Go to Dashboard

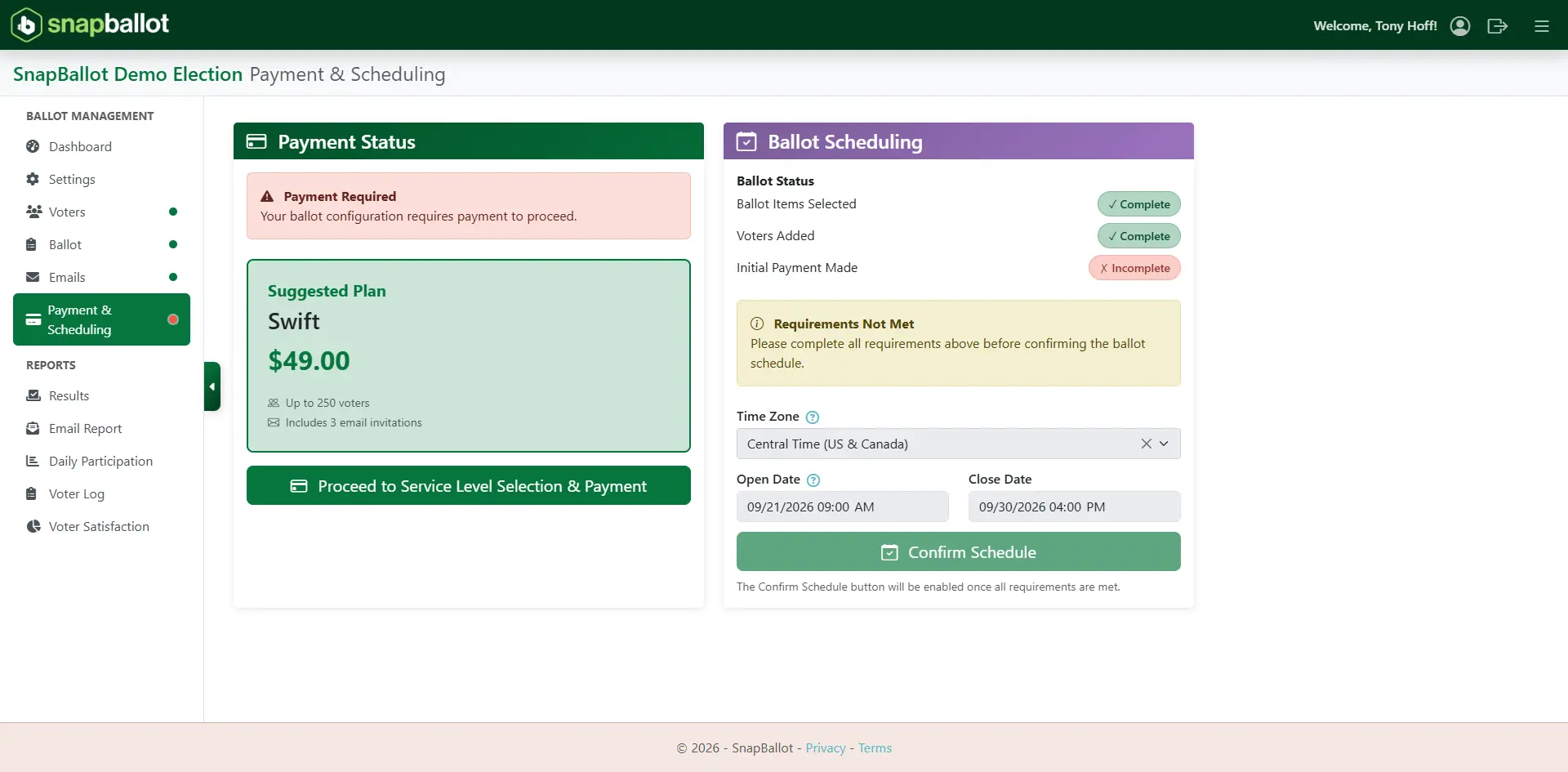[x=101, y=147]
